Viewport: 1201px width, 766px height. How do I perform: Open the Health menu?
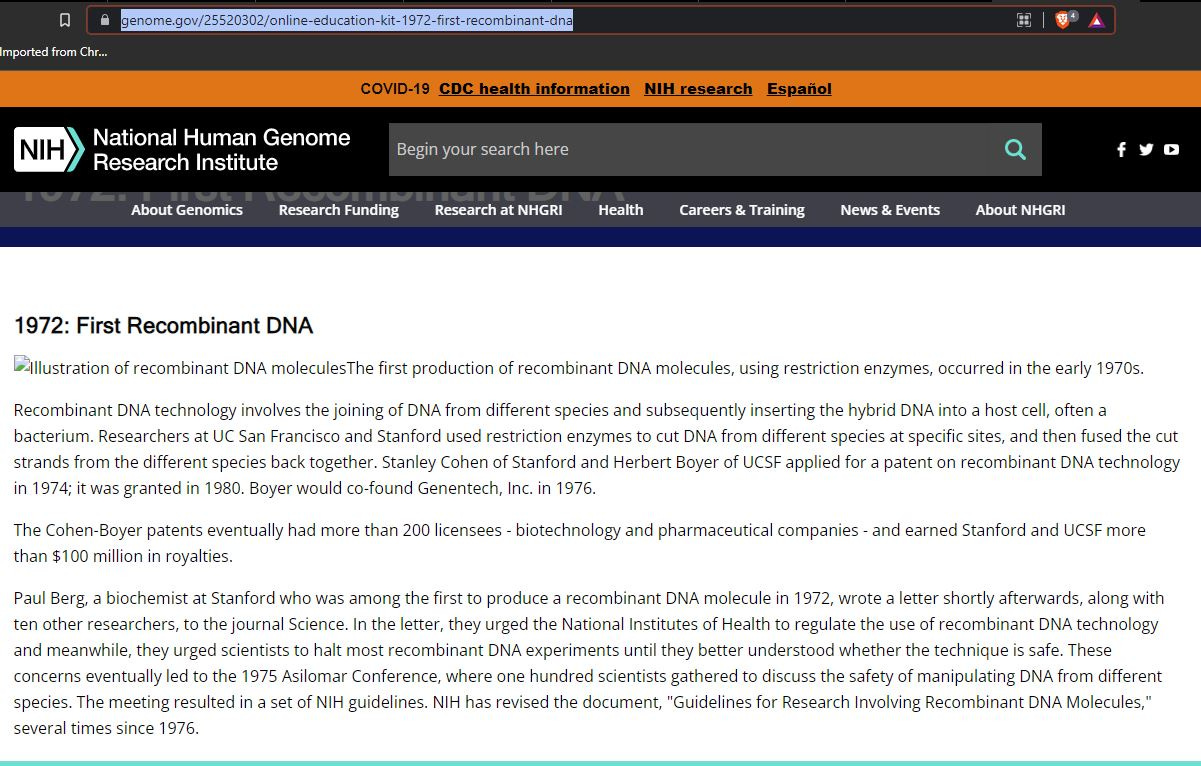click(621, 210)
